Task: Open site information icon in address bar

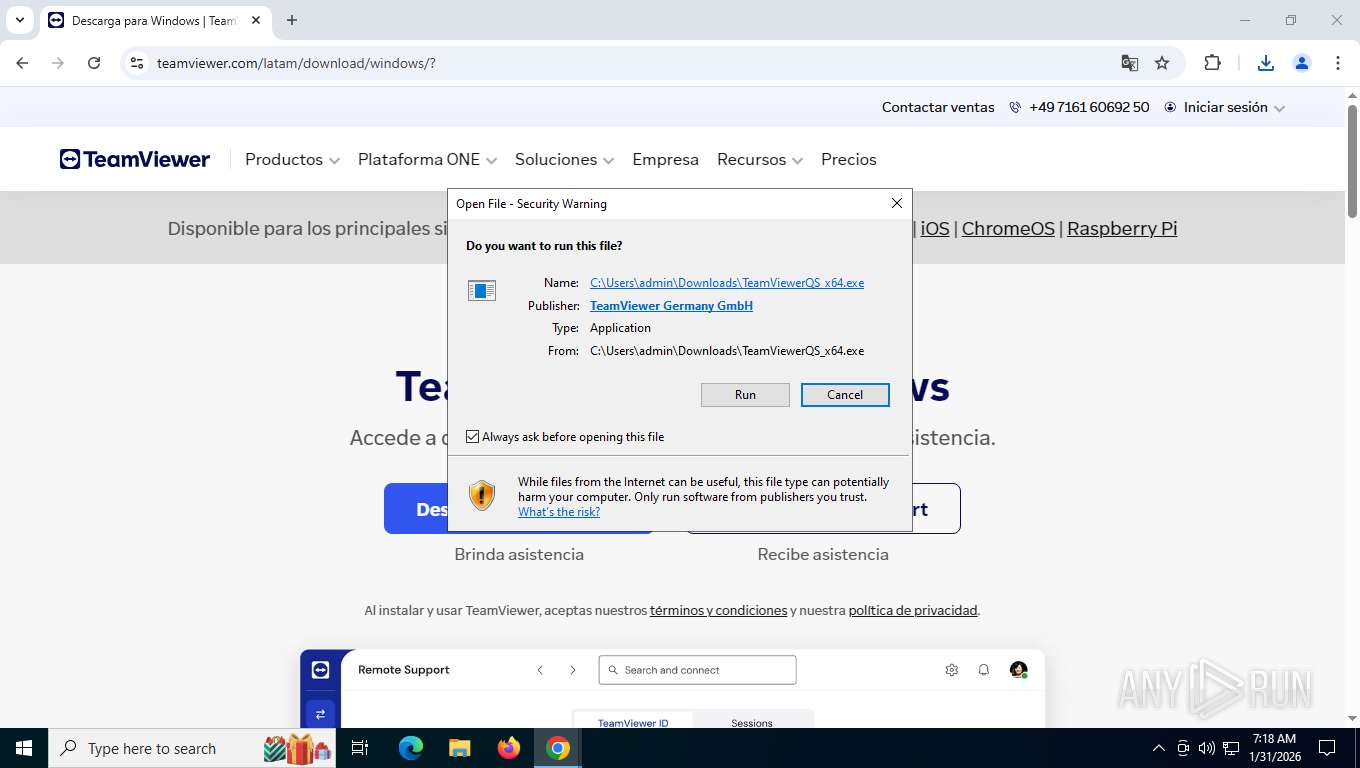Action: coord(137,63)
